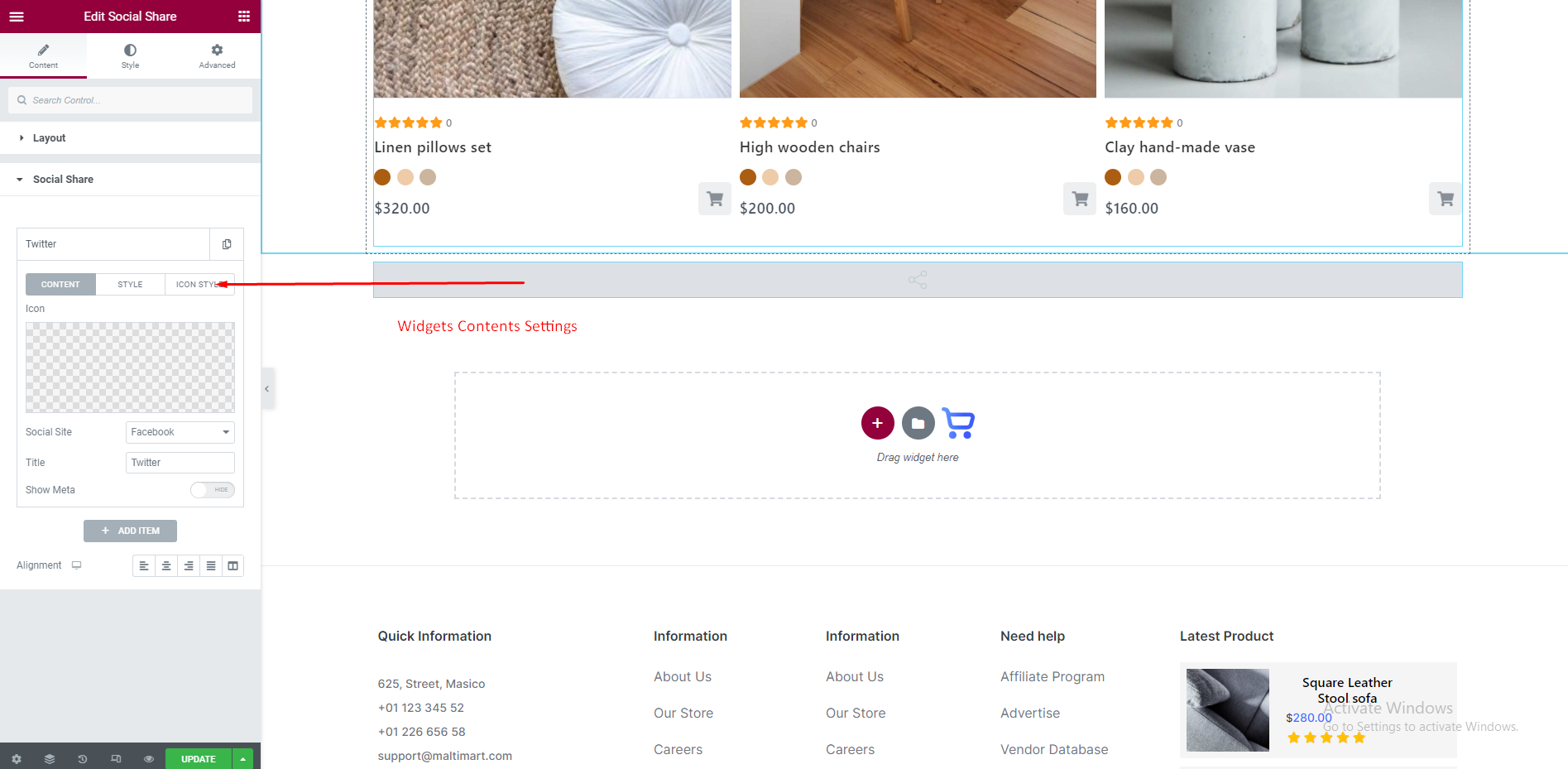Expand the Layout section
1568x769 pixels.
coord(49,138)
